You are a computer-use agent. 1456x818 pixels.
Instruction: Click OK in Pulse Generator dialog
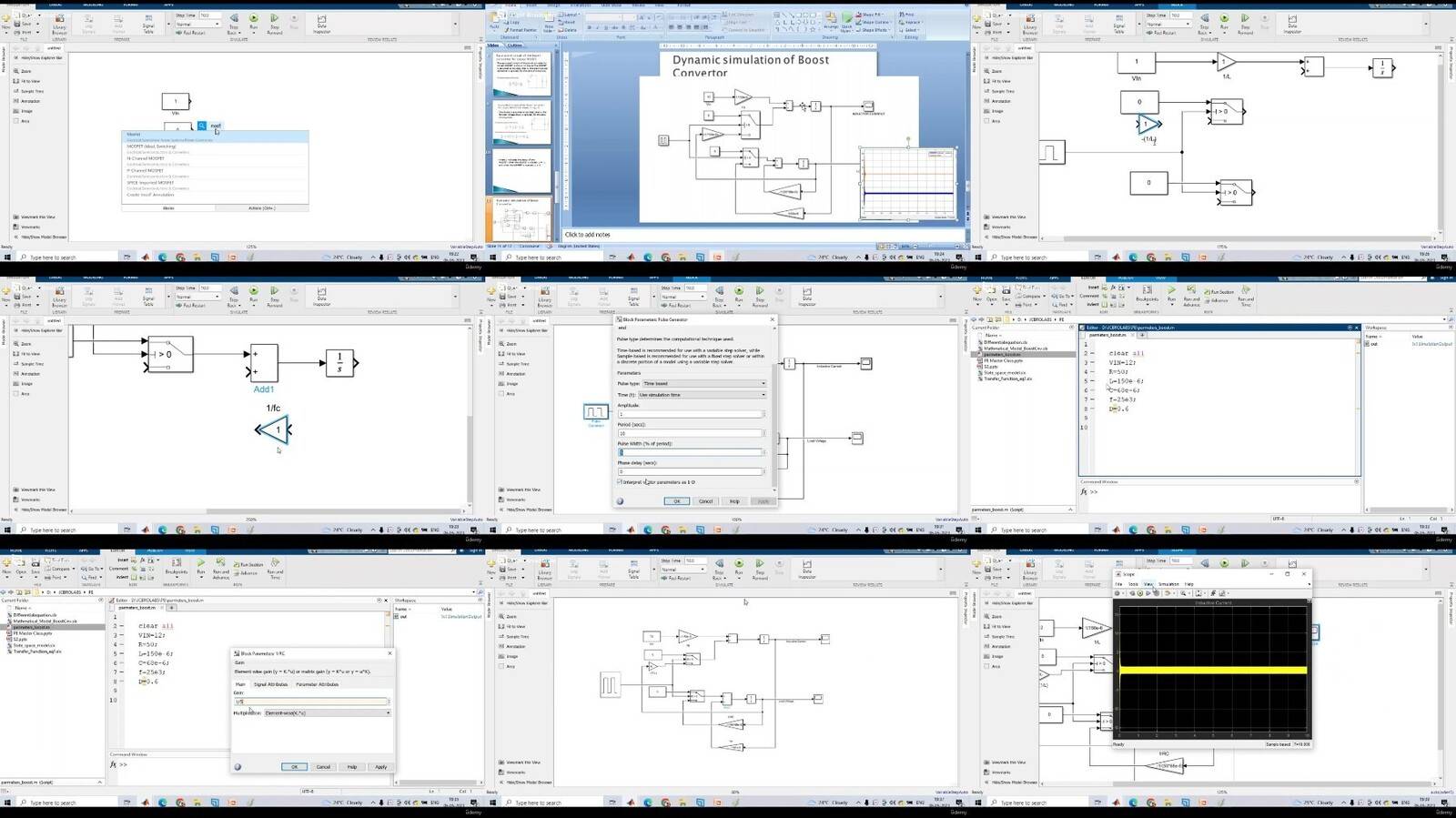(x=676, y=501)
